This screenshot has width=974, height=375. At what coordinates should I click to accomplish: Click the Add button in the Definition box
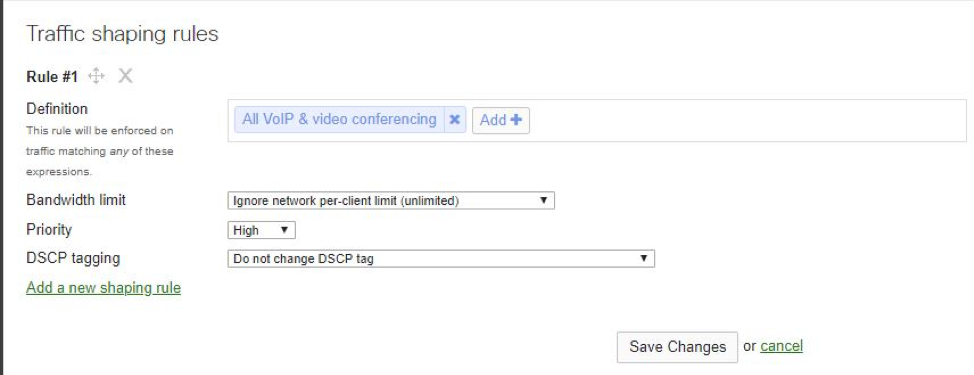(x=501, y=120)
